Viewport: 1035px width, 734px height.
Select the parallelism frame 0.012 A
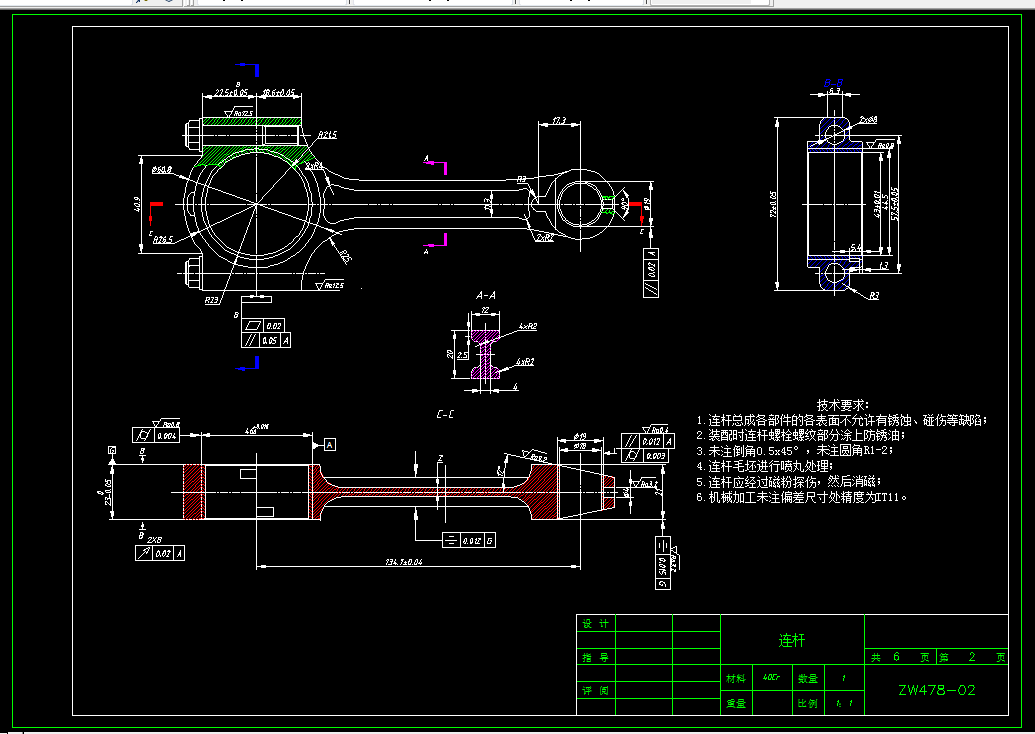[648, 441]
